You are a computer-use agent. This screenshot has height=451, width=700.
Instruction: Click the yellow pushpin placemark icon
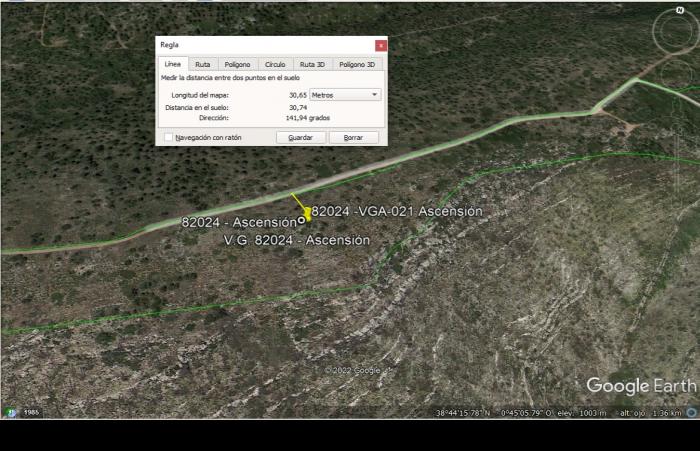click(307, 214)
